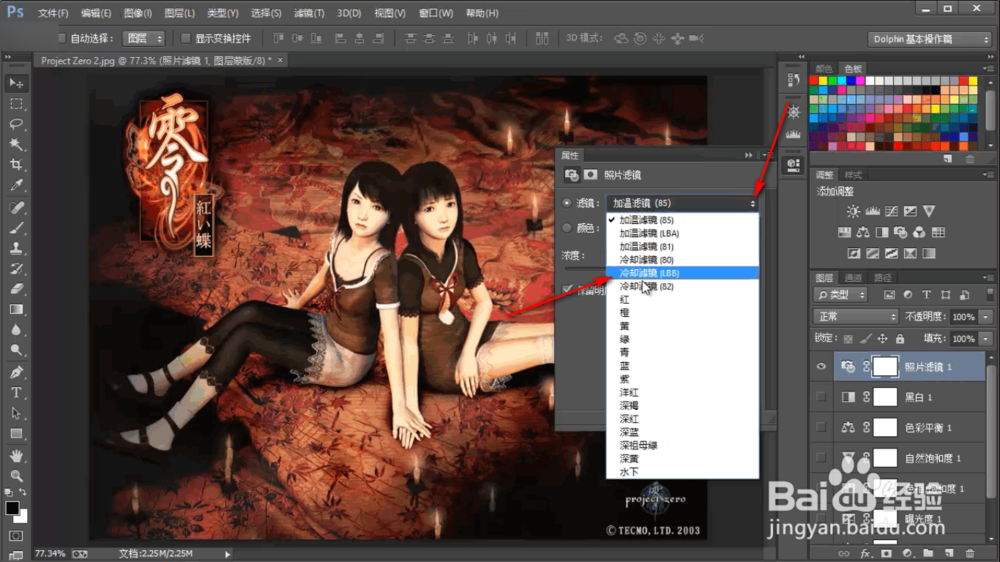1000x562 pixels.
Task: Select the 颜色 radio button
Action: [x=567, y=228]
